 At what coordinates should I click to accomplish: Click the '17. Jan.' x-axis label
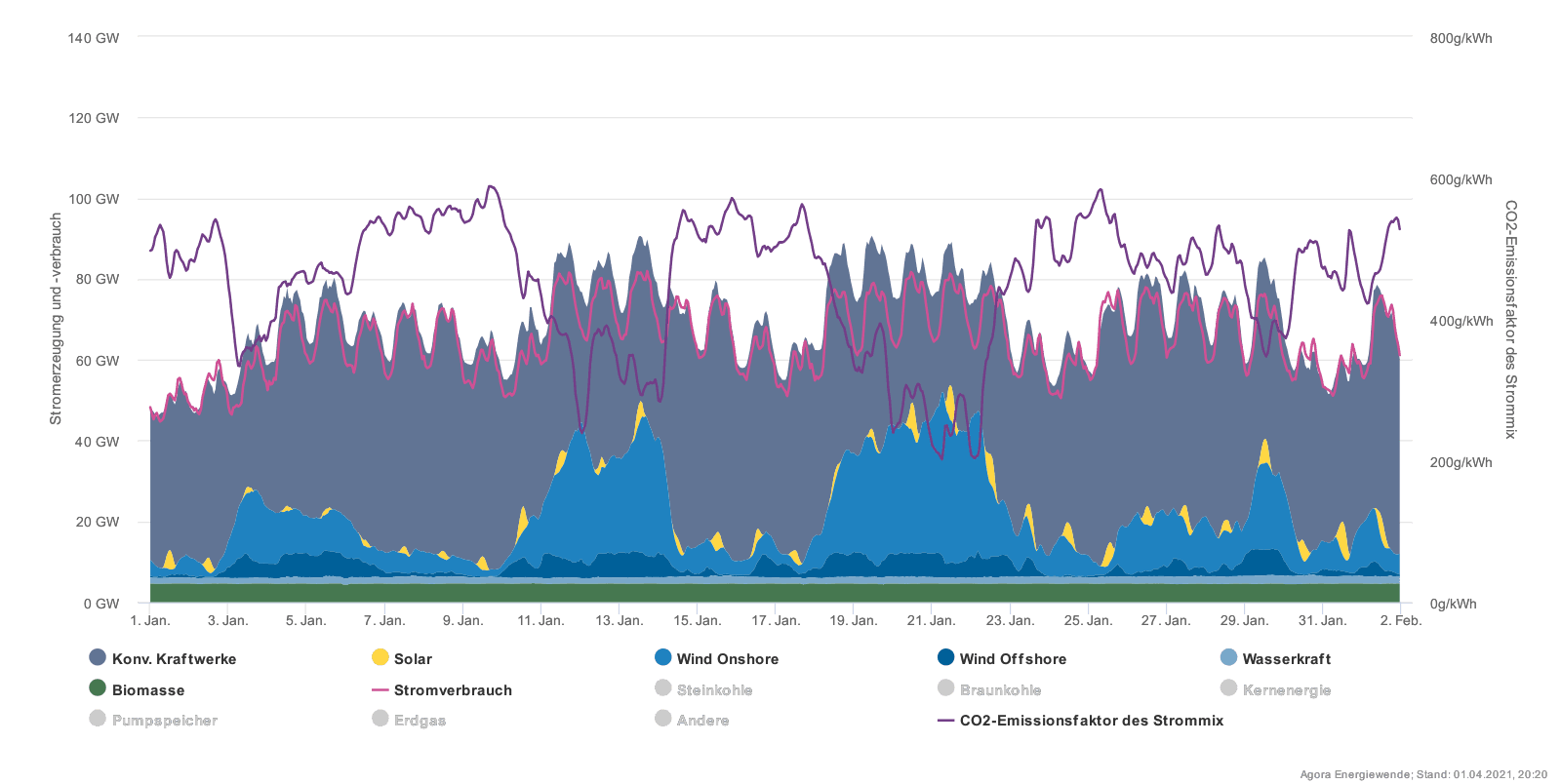(x=776, y=620)
